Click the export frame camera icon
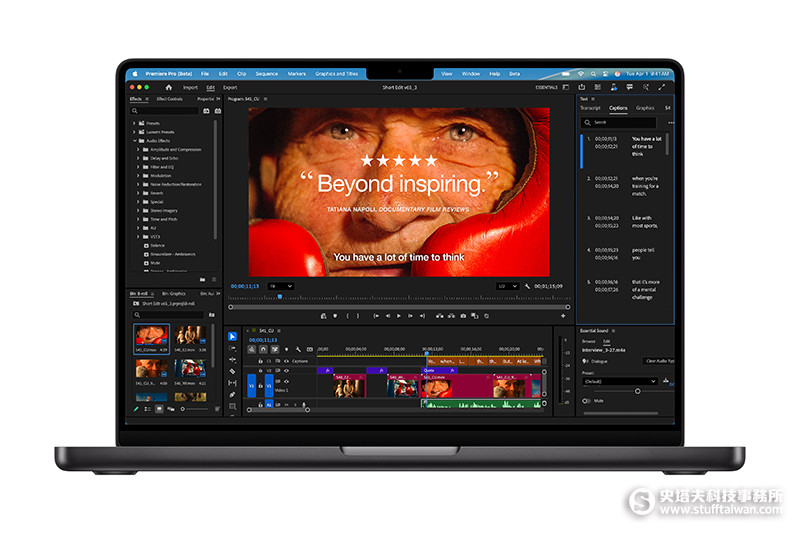Image resolution: width=800 pixels, height=533 pixels. 462,316
